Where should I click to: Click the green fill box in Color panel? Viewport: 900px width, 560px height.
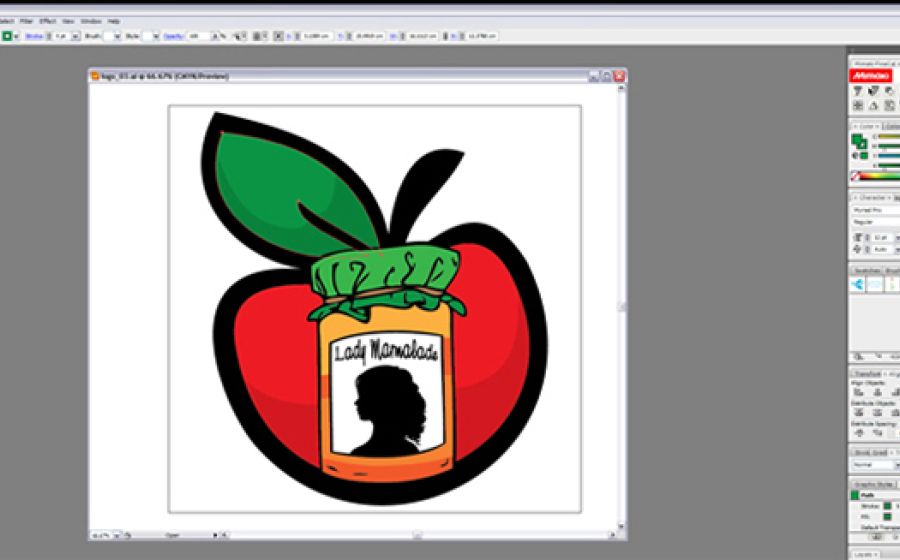(x=856, y=139)
